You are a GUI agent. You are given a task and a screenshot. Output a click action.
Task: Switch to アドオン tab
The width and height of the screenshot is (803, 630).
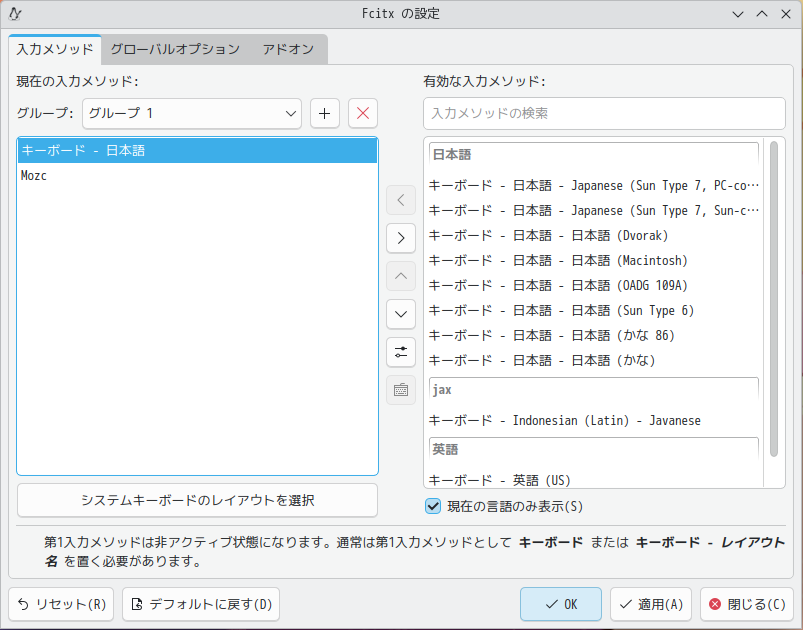(x=288, y=49)
